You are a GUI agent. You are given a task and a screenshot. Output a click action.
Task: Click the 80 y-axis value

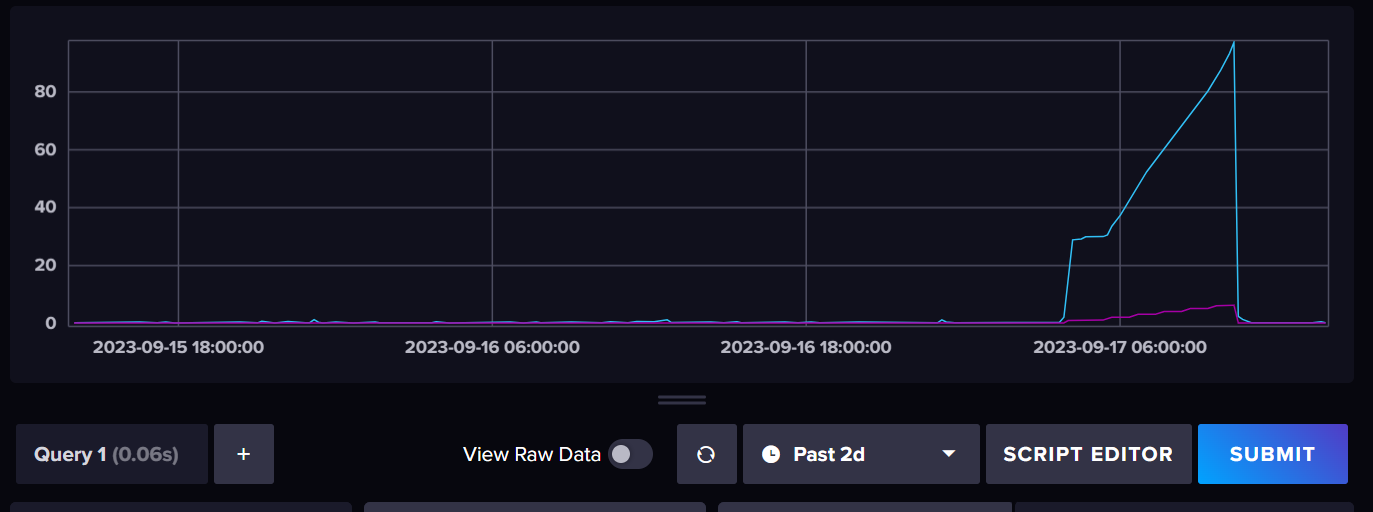[43, 92]
